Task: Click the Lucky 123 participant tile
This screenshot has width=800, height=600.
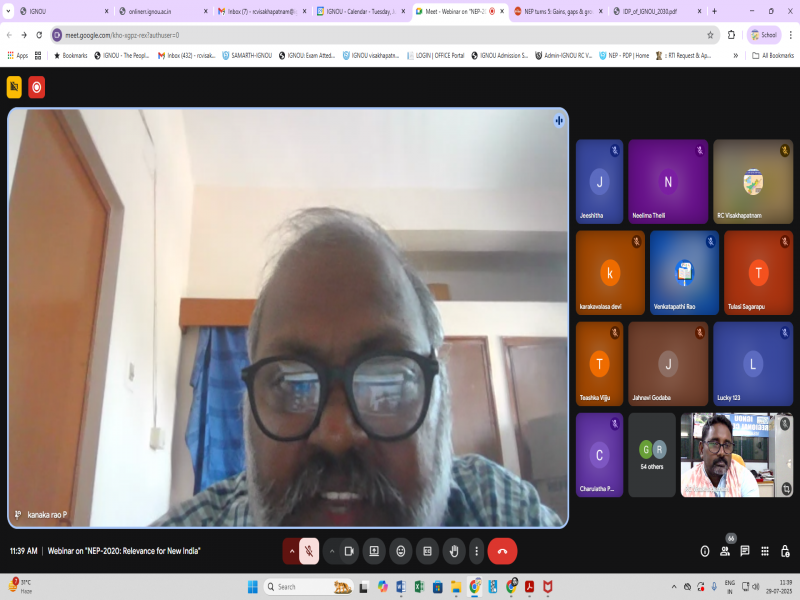Action: click(753, 364)
